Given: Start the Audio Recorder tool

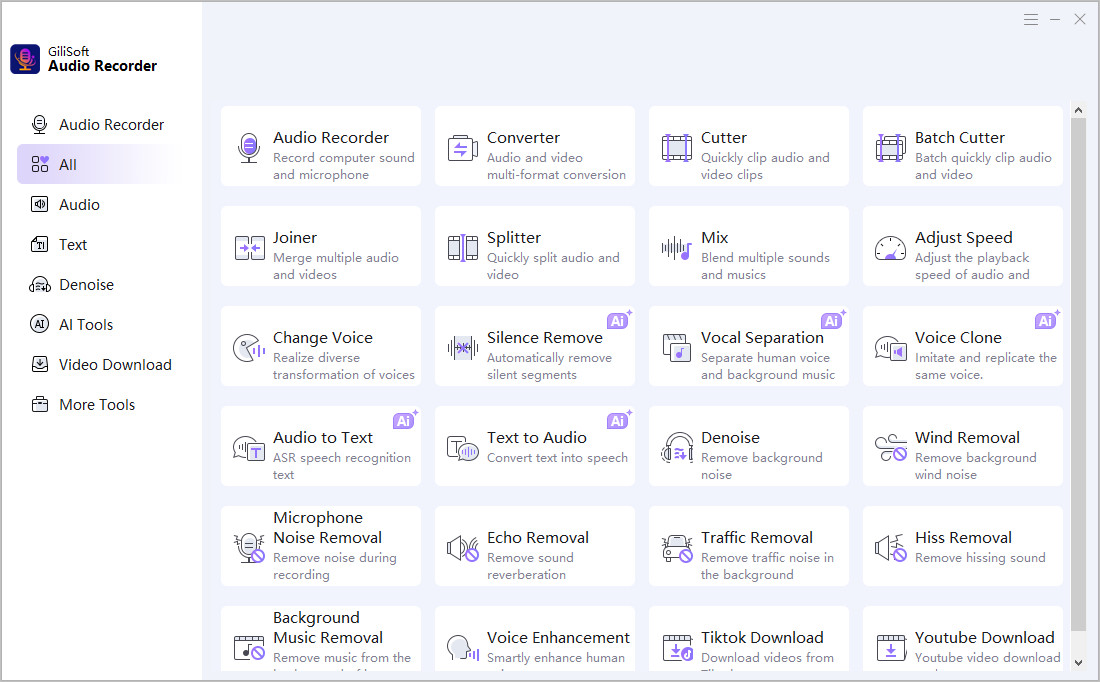Looking at the screenshot, I should [x=320, y=146].
